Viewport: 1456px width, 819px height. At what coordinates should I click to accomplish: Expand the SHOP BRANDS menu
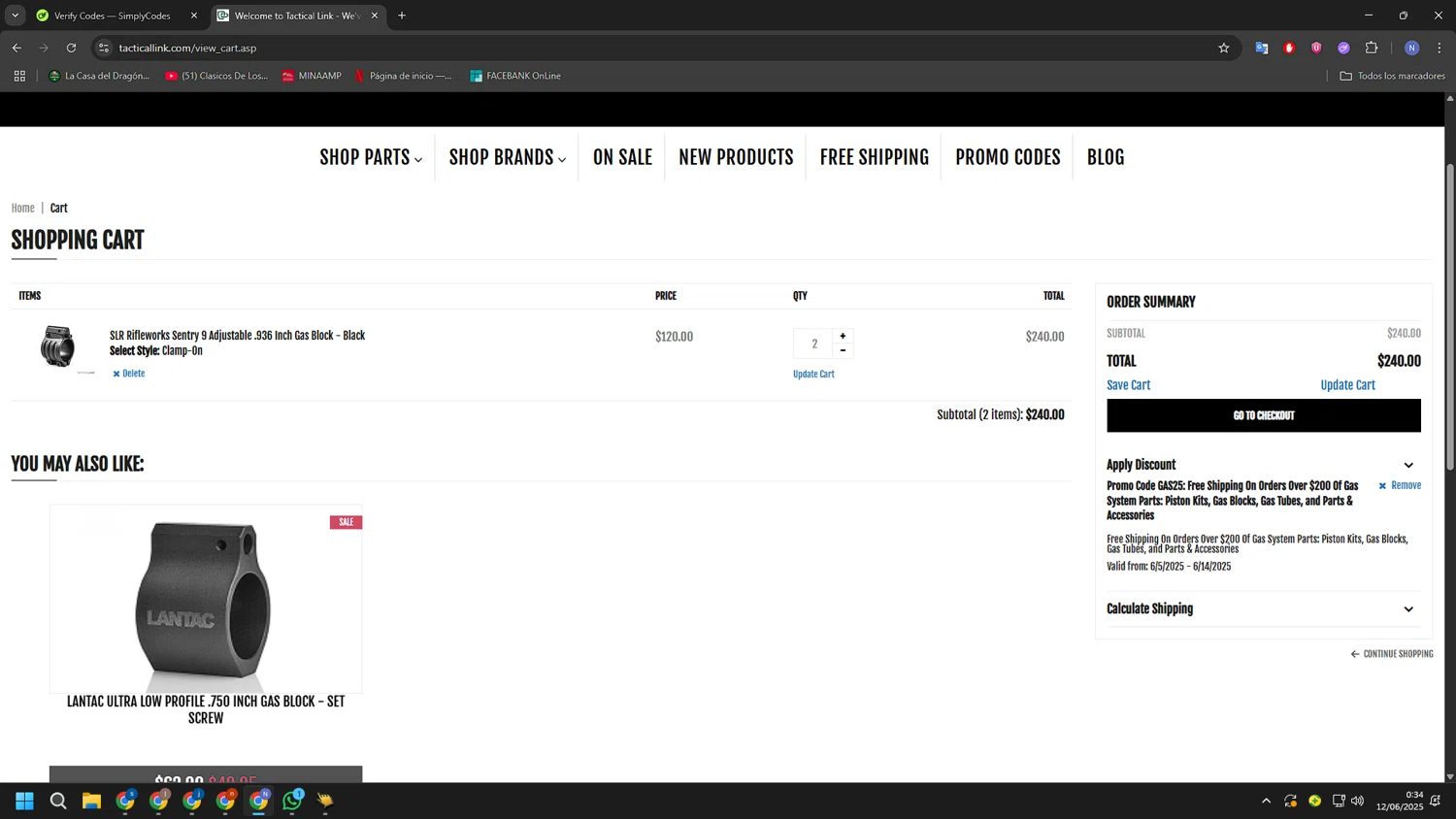(507, 157)
